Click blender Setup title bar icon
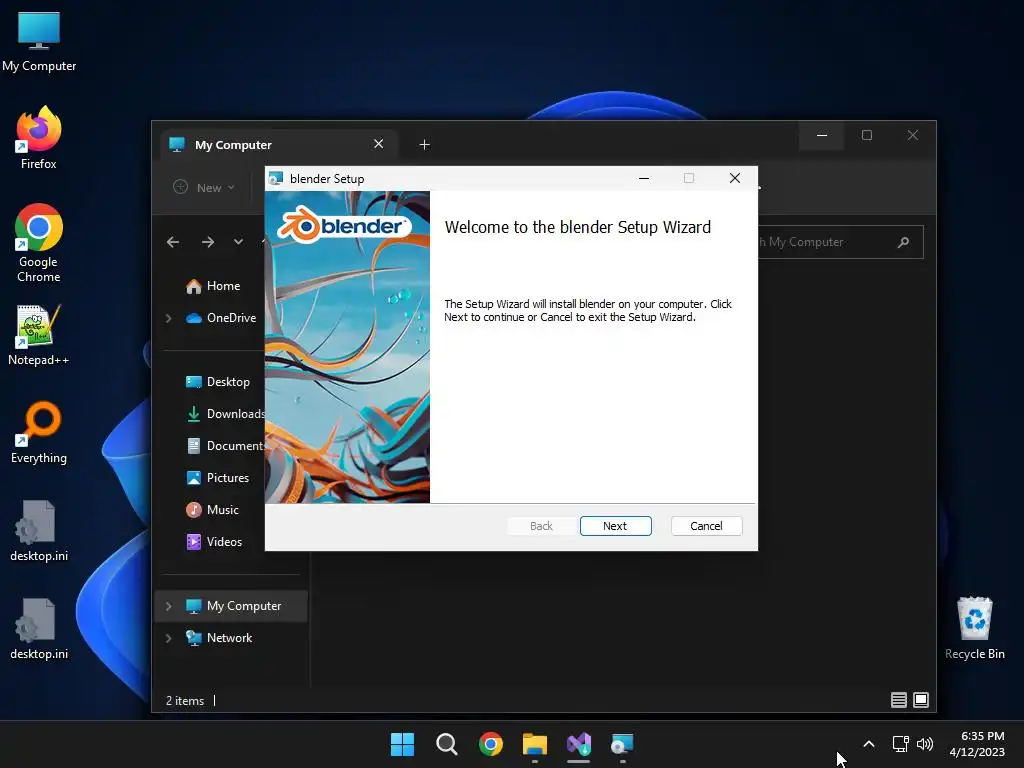Screen dimensions: 1024x768 [x=276, y=178]
